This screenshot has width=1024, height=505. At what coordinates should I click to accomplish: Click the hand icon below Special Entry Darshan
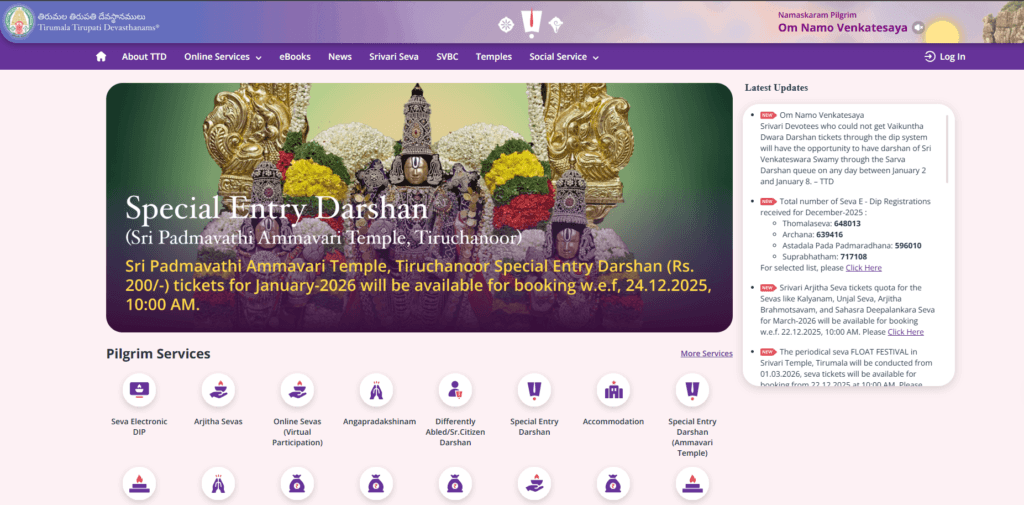tap(534, 484)
